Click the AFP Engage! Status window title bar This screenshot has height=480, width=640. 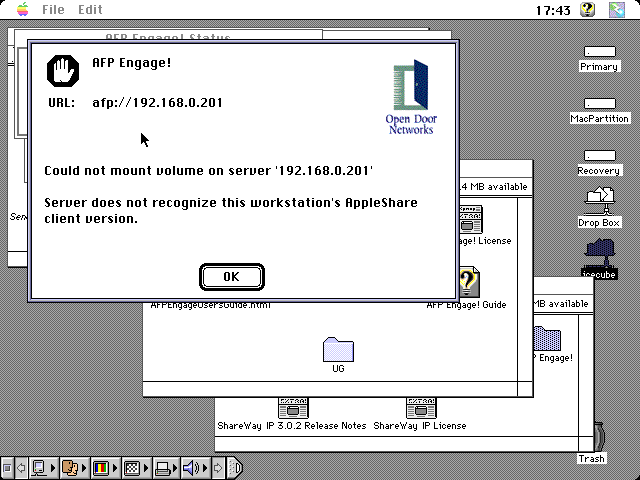coord(168,36)
